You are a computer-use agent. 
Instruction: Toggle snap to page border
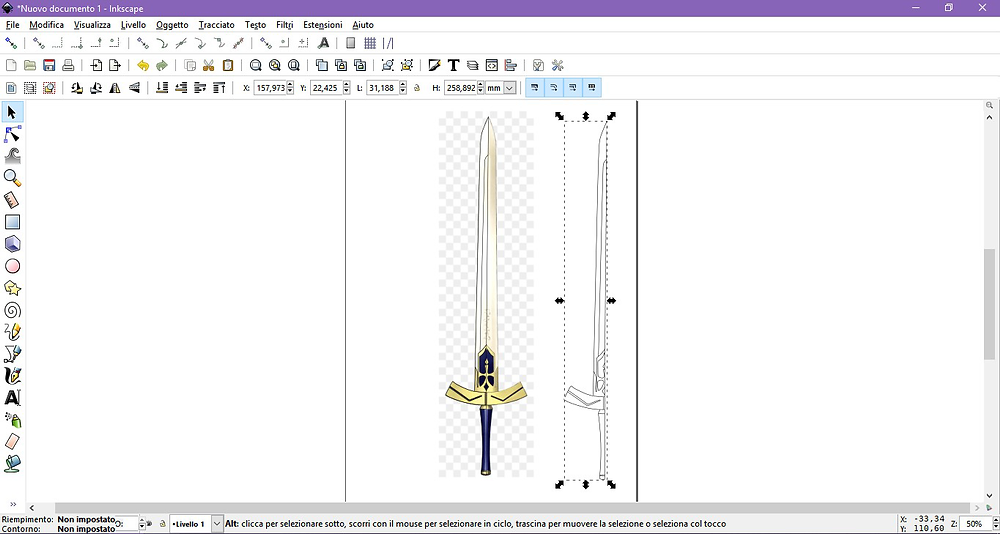(x=350, y=43)
